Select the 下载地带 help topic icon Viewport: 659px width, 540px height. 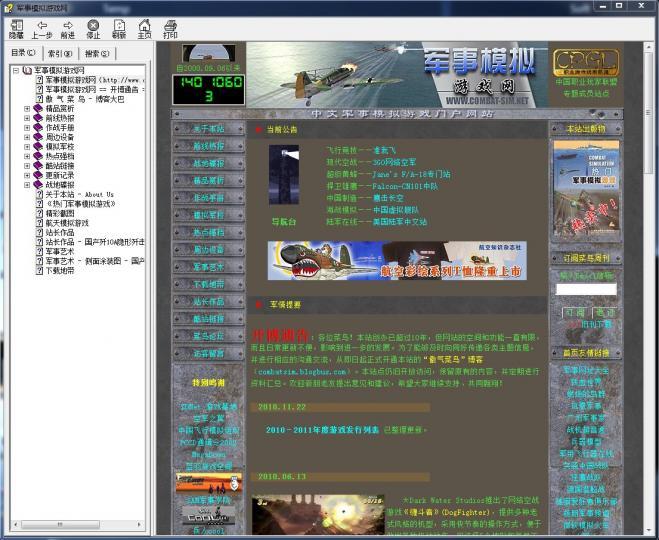tap(39, 270)
